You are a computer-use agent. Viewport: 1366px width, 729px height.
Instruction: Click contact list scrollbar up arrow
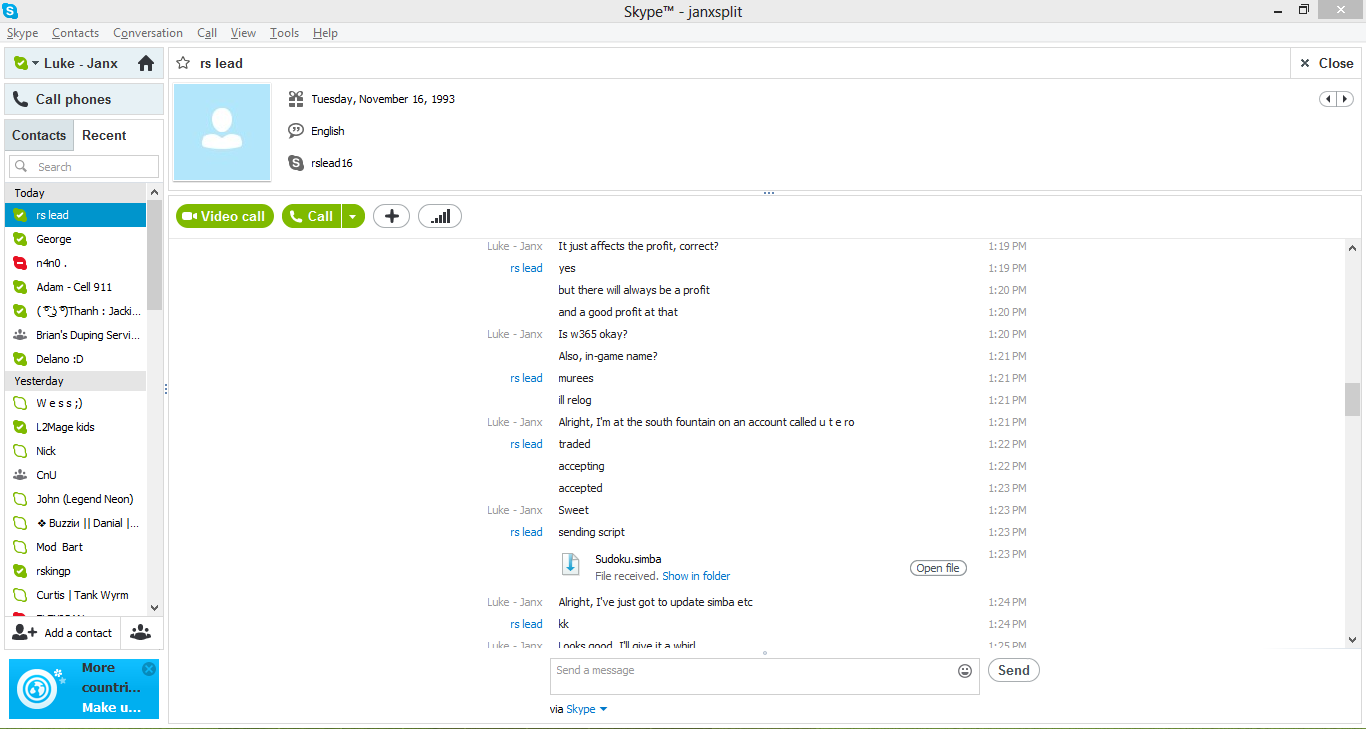coord(154,192)
